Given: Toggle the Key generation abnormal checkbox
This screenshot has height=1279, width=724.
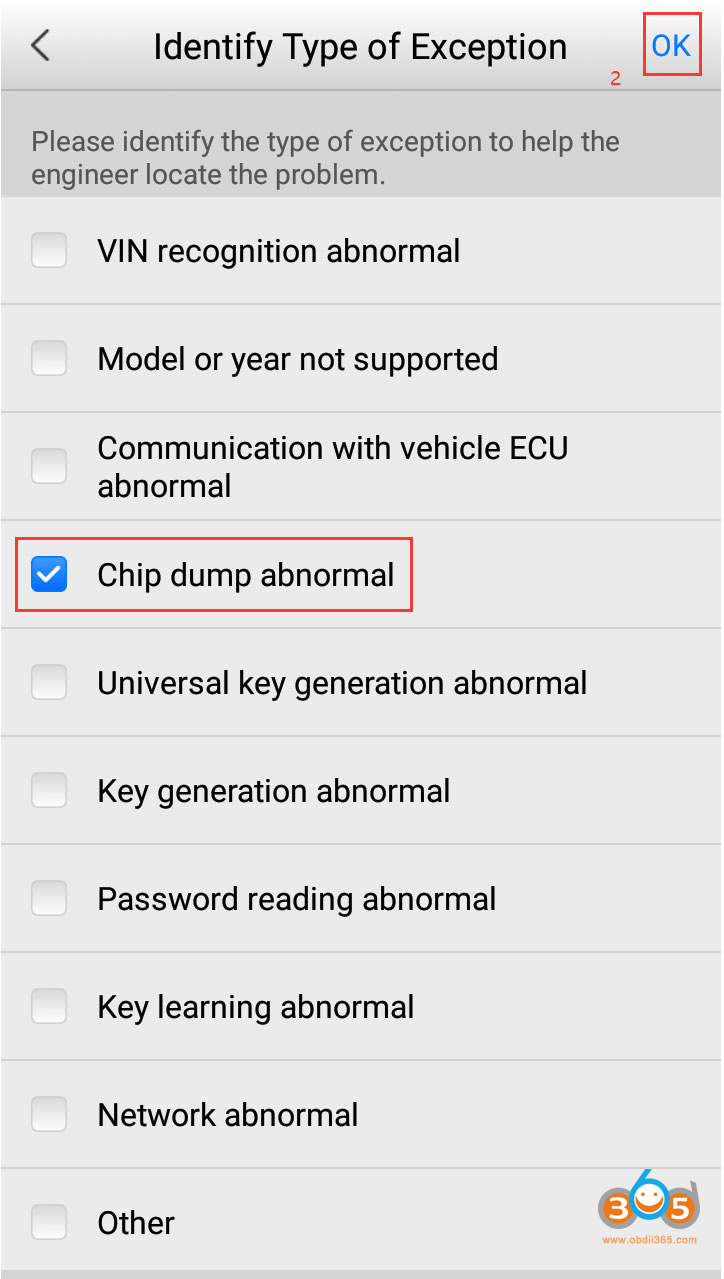Looking at the screenshot, I should coord(49,791).
